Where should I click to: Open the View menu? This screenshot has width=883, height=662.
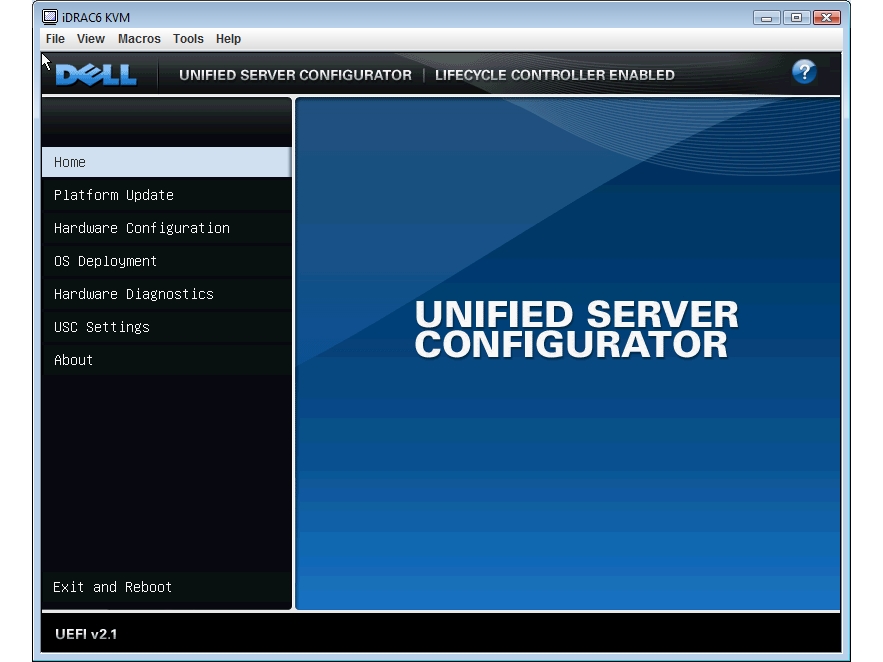[91, 39]
